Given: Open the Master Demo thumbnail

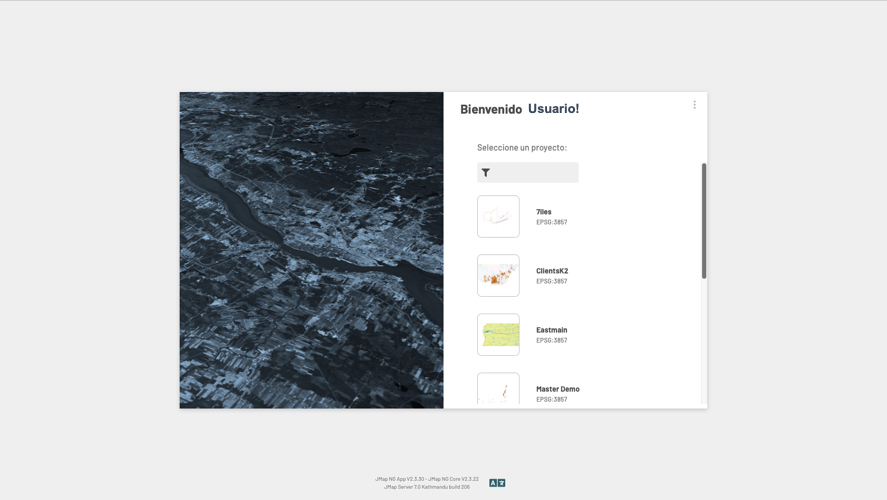Looking at the screenshot, I should click(x=498, y=389).
